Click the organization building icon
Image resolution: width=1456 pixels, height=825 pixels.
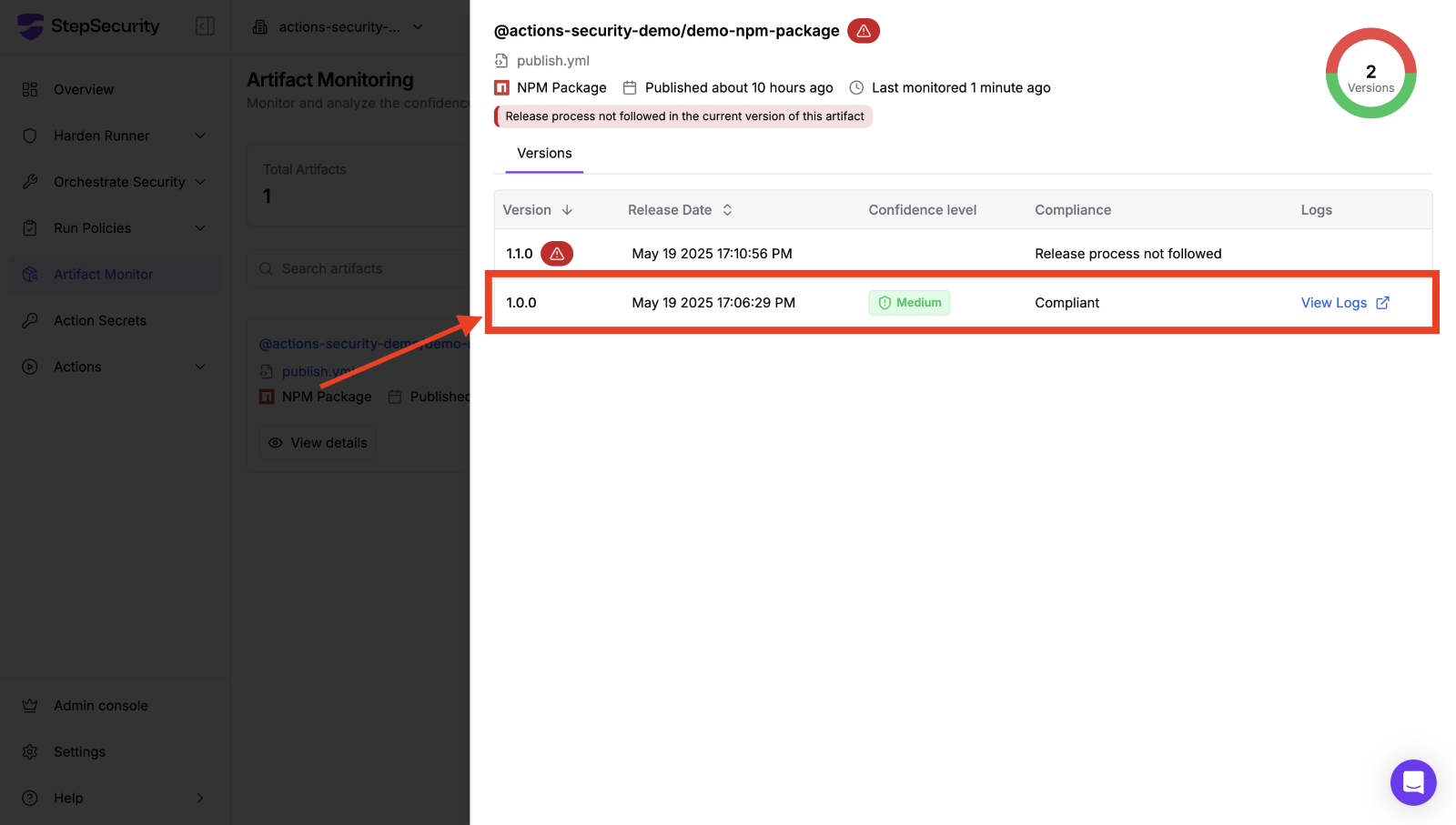coord(260,27)
